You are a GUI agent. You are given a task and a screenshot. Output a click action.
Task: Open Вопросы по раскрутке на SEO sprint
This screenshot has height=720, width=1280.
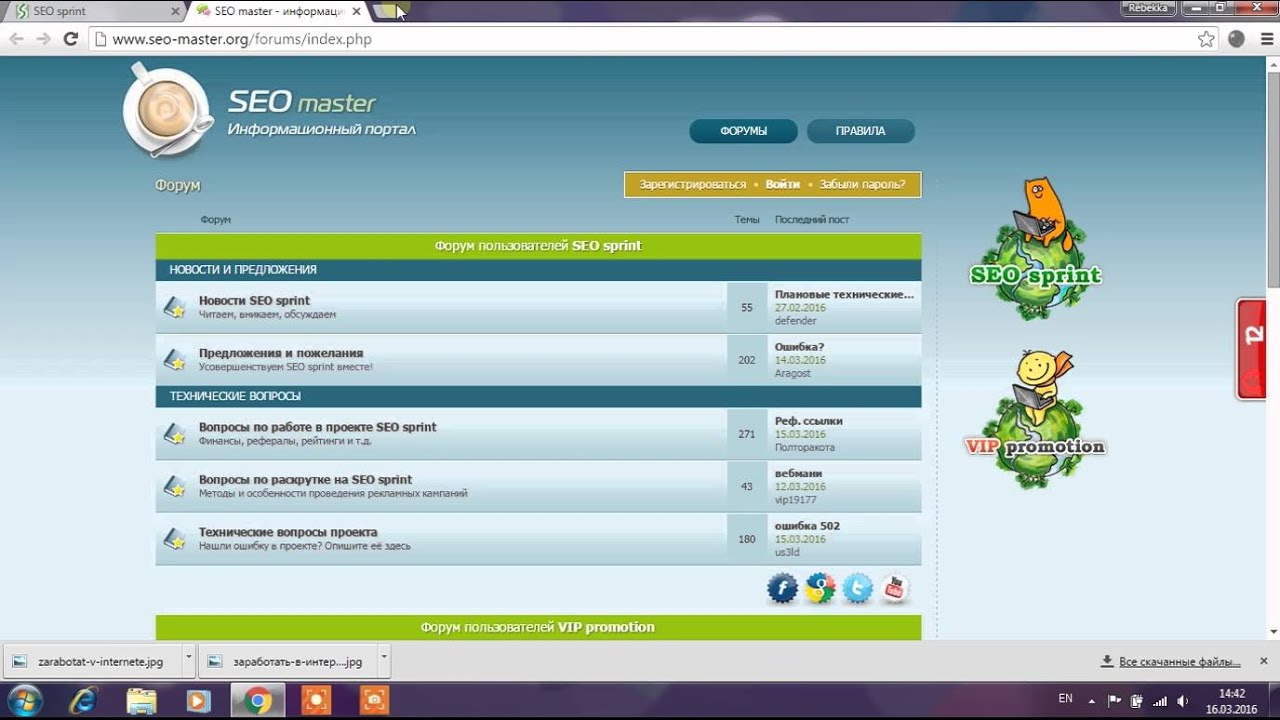tap(305, 480)
